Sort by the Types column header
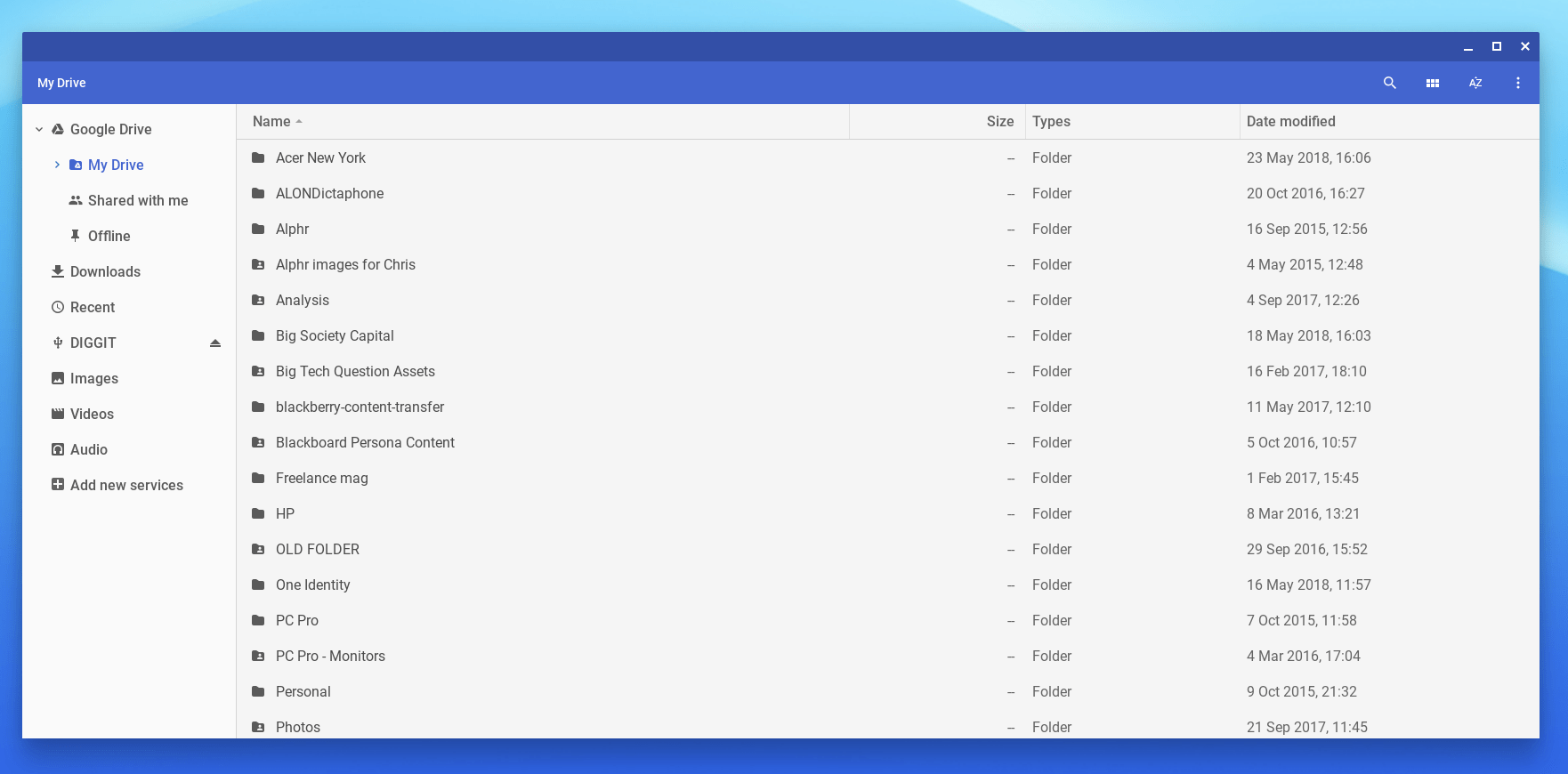1568x774 pixels. click(x=1051, y=121)
